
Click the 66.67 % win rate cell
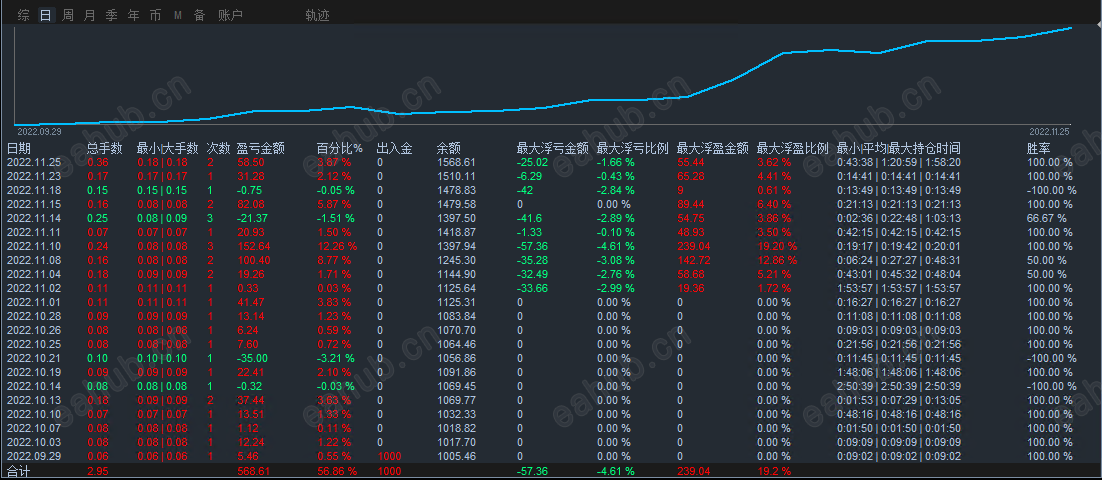click(1046, 219)
